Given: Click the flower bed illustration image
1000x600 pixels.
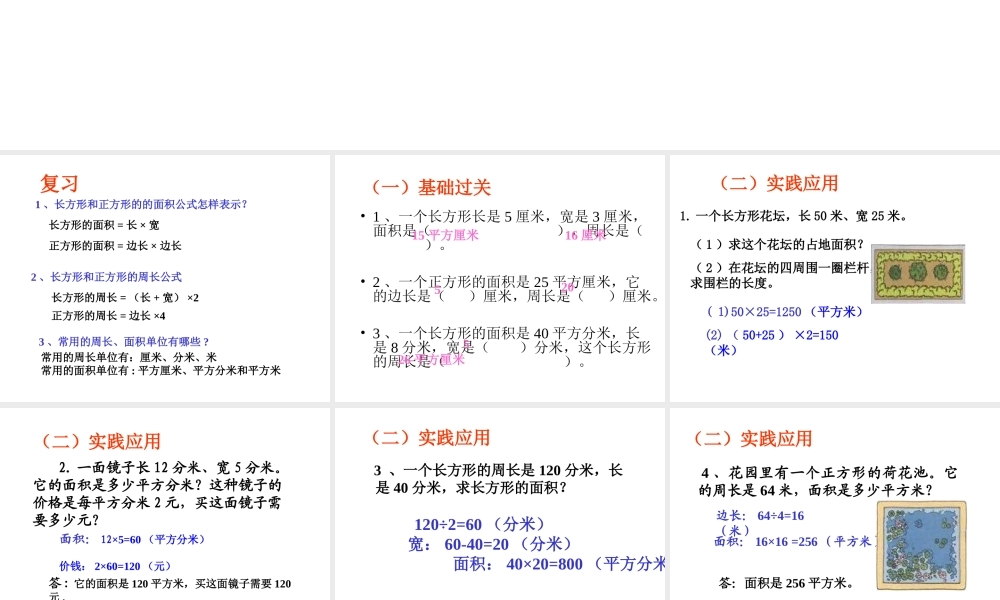Looking at the screenshot, I should click(x=918, y=273).
